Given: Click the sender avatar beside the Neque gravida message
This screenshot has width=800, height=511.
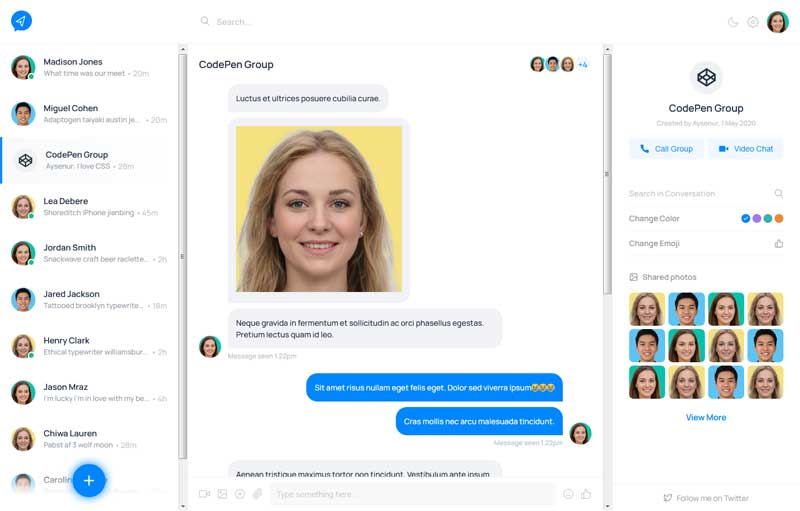Looking at the screenshot, I should [x=210, y=347].
